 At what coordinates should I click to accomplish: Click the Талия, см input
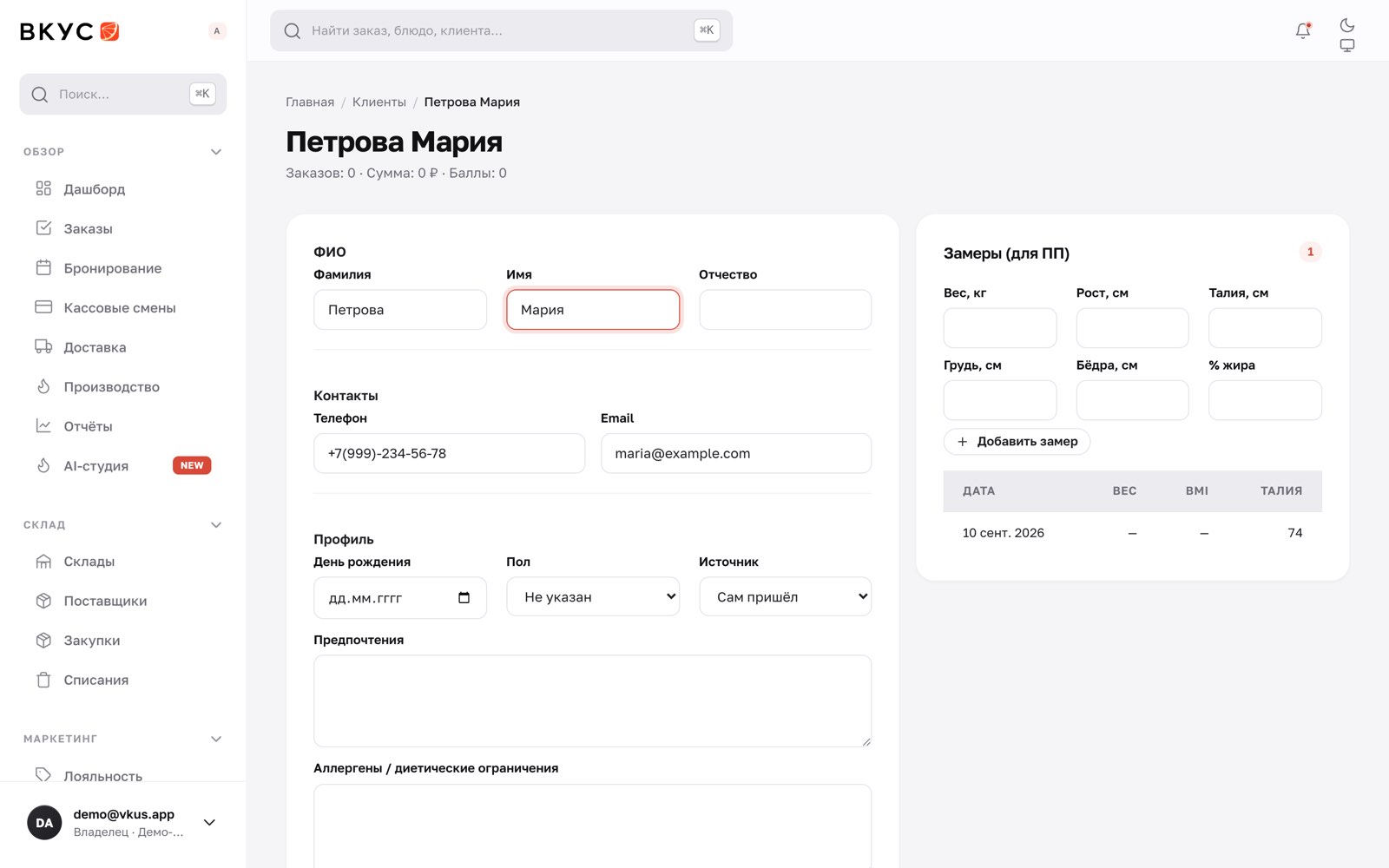(x=1265, y=328)
